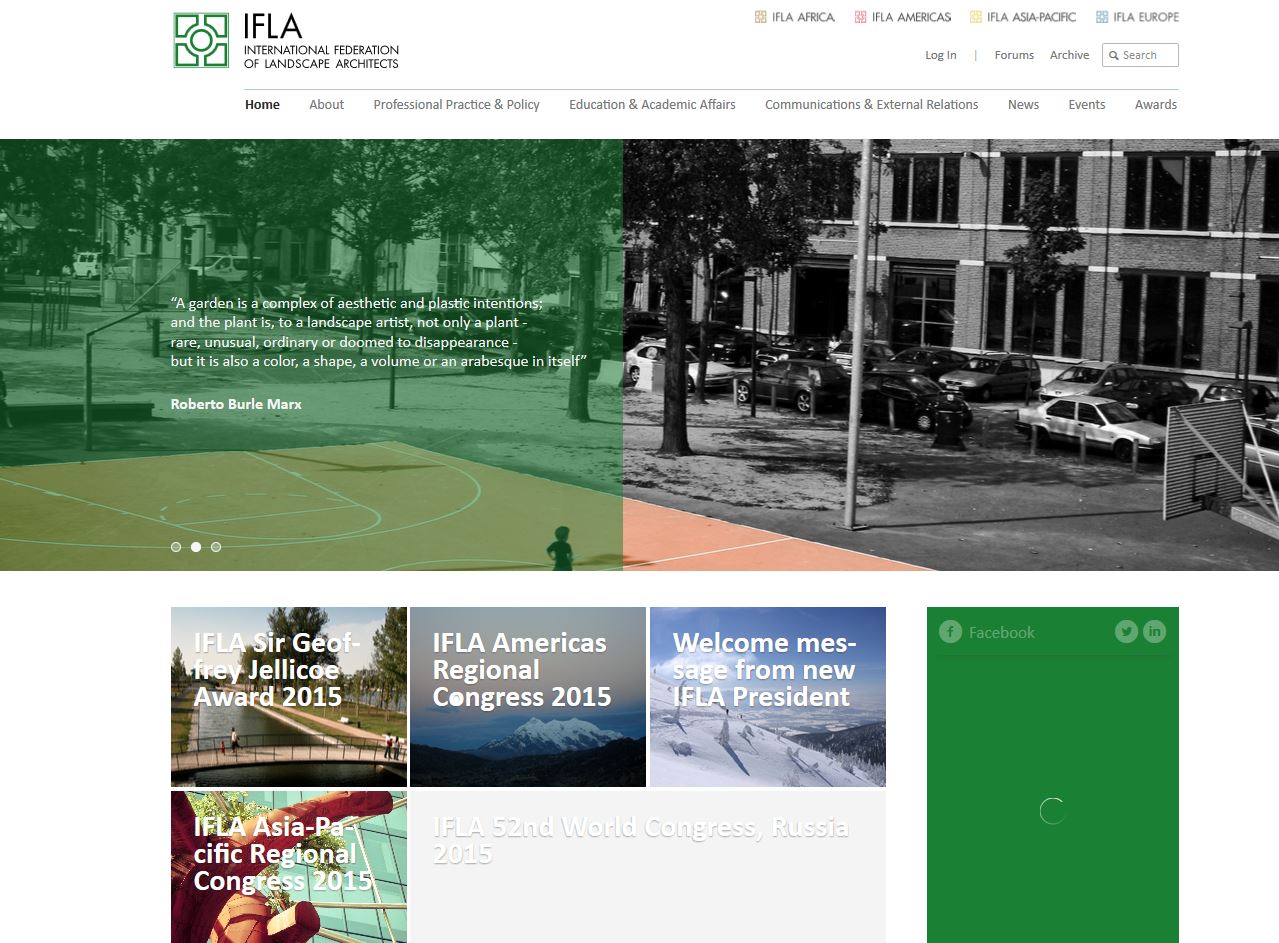1279x943 pixels.
Task: Click the Twitter icon in the social panel
Action: pyautogui.click(x=1126, y=631)
